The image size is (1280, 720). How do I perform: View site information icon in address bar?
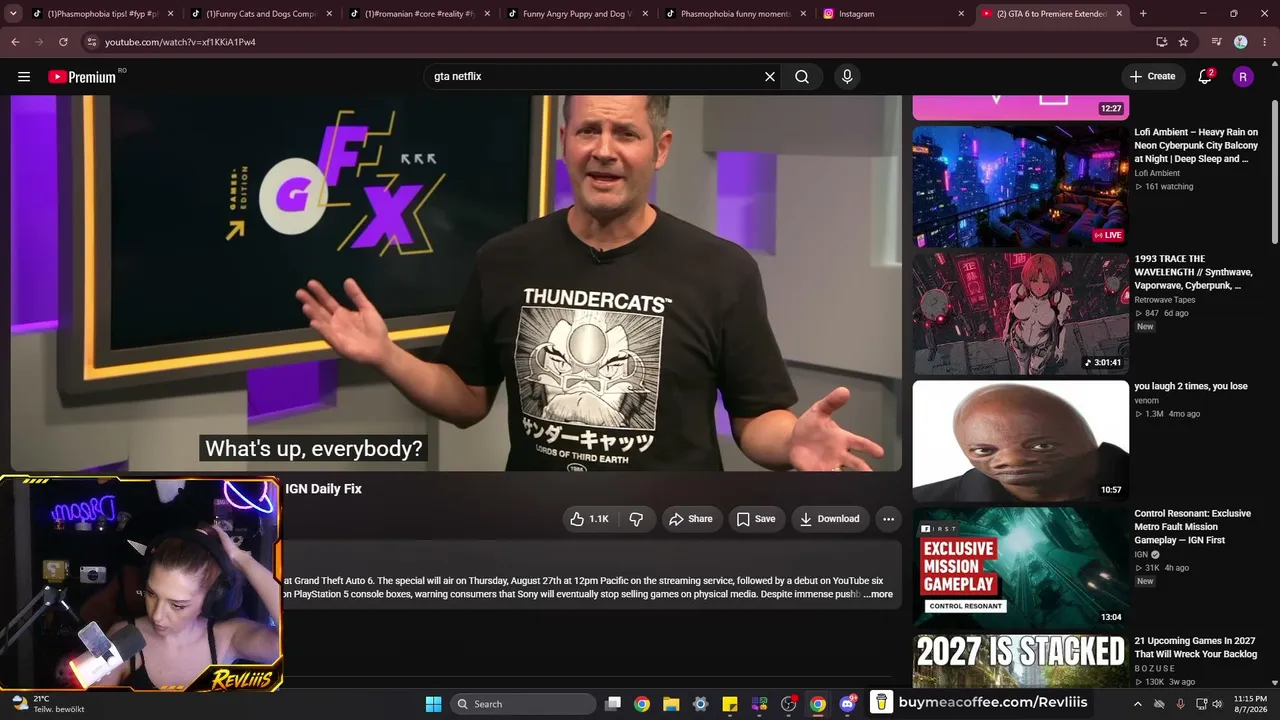click(x=91, y=42)
